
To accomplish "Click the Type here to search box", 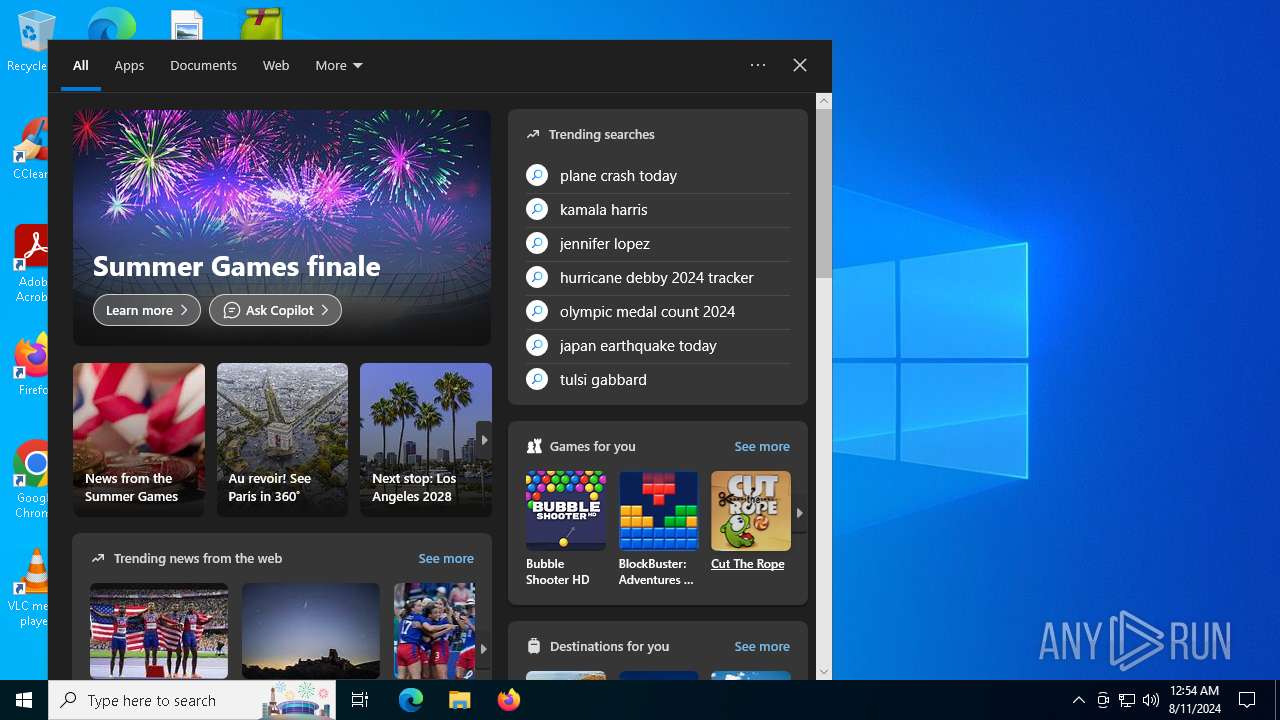I will pyautogui.click(x=192, y=700).
